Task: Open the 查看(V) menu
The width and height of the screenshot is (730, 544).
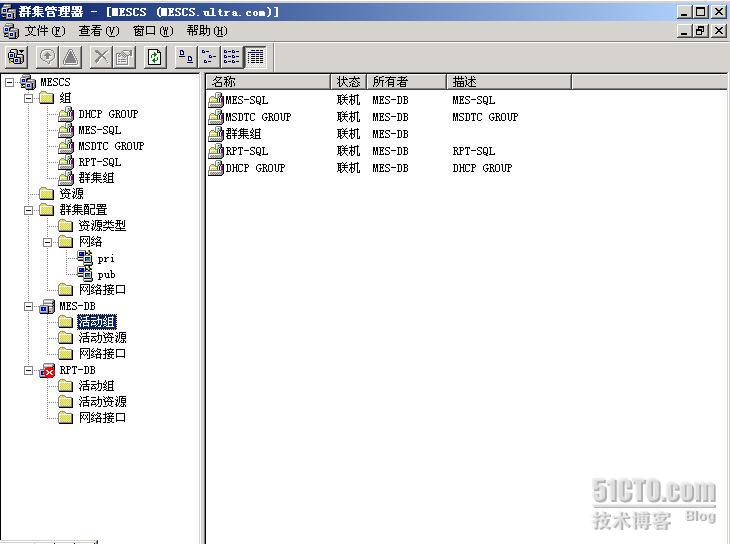Action: (x=99, y=31)
